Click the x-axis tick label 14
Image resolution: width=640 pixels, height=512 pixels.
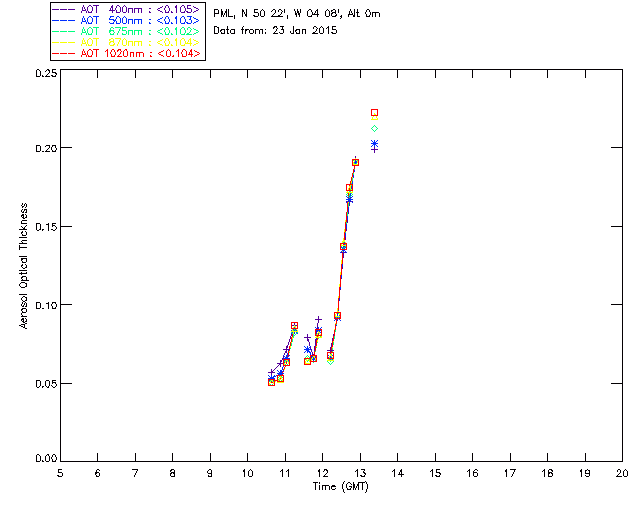[398, 473]
